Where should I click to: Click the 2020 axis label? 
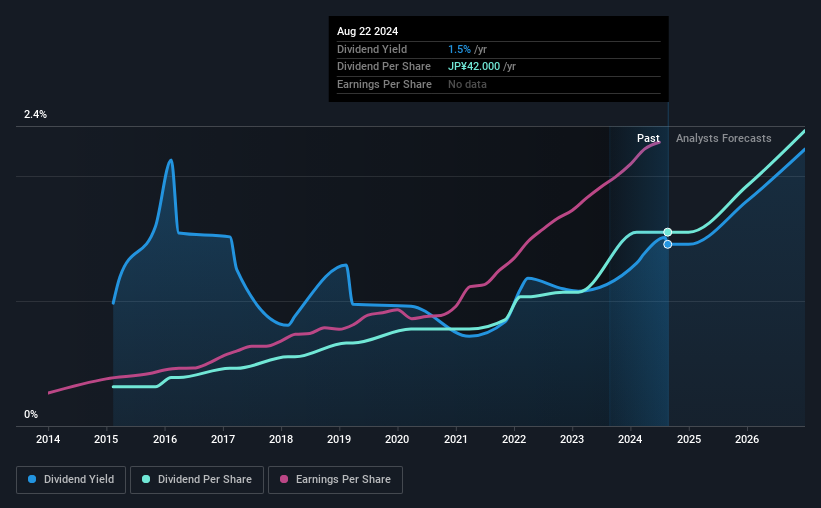[397, 439]
